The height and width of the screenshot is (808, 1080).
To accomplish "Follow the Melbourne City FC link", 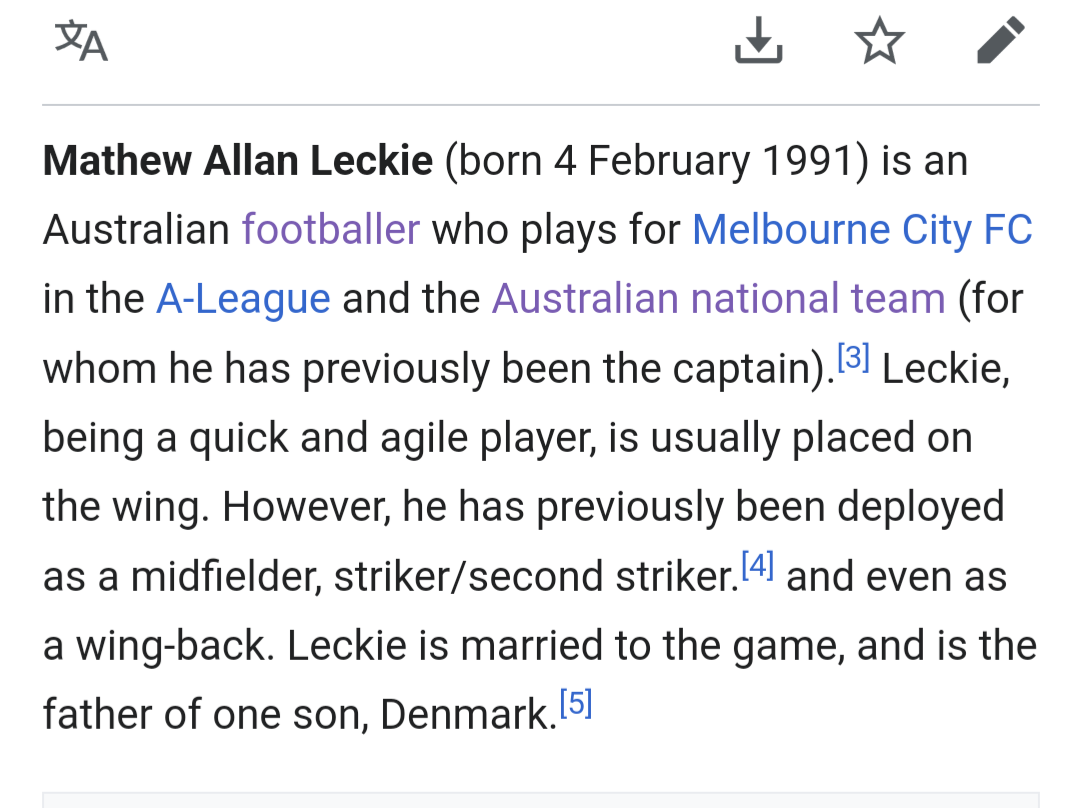I will point(862,229).
